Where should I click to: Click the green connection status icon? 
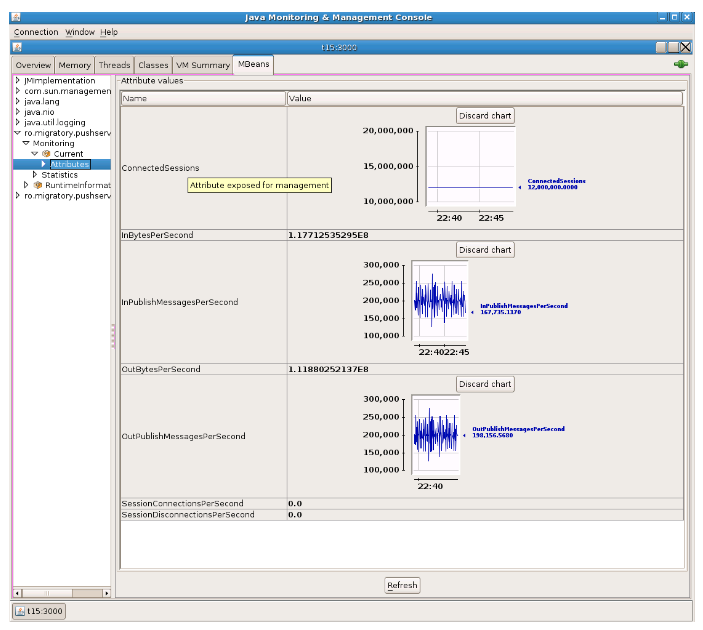[x=681, y=65]
